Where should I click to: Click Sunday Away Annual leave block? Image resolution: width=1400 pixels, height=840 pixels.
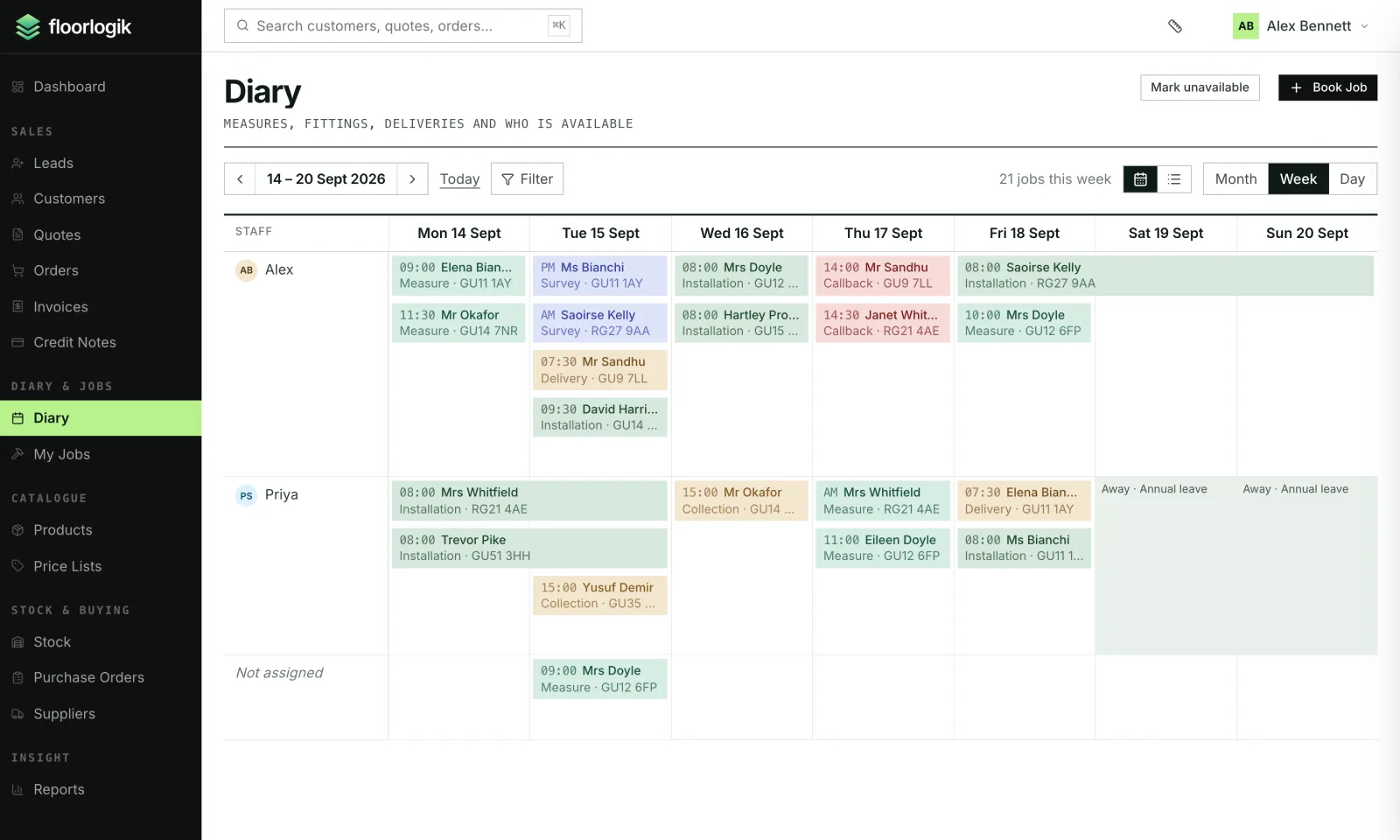(1307, 565)
